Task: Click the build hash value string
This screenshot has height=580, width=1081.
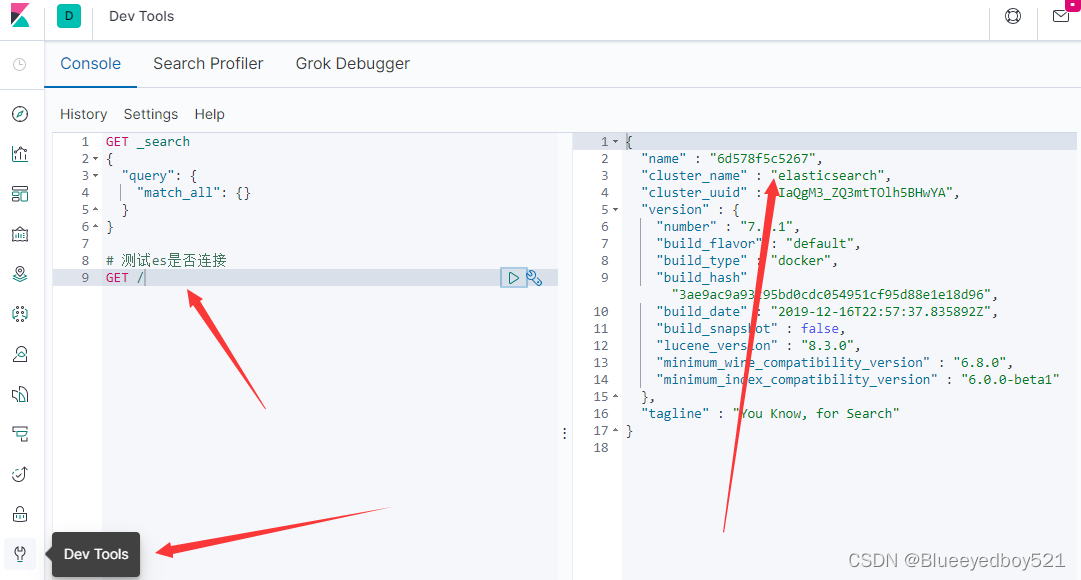Action: pyautogui.click(x=831, y=295)
